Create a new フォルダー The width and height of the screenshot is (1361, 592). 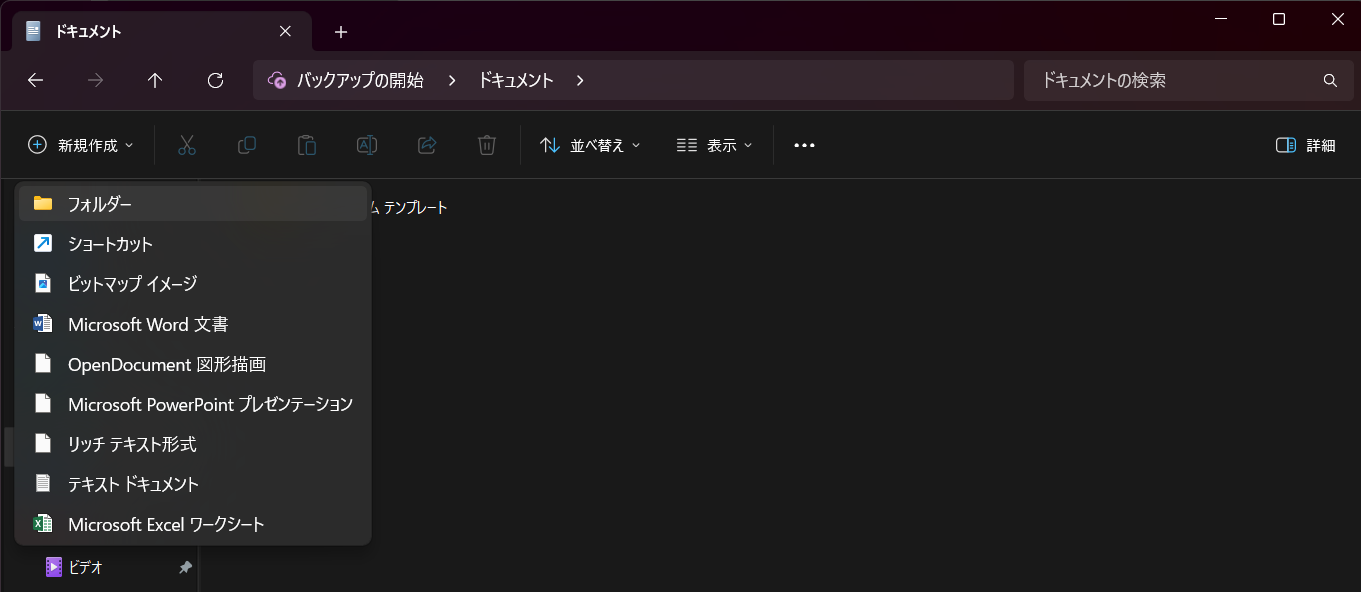[193, 204]
